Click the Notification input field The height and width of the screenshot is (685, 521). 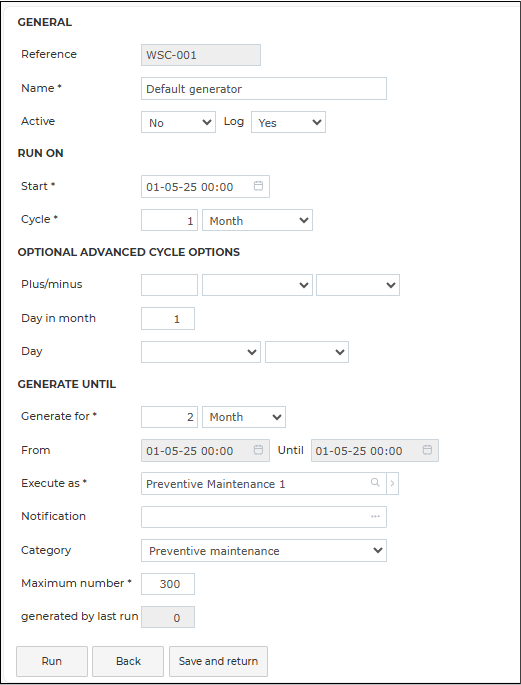(264, 517)
